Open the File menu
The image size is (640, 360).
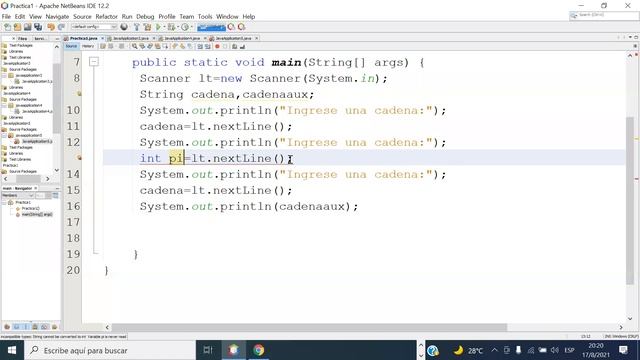[x=6, y=17]
